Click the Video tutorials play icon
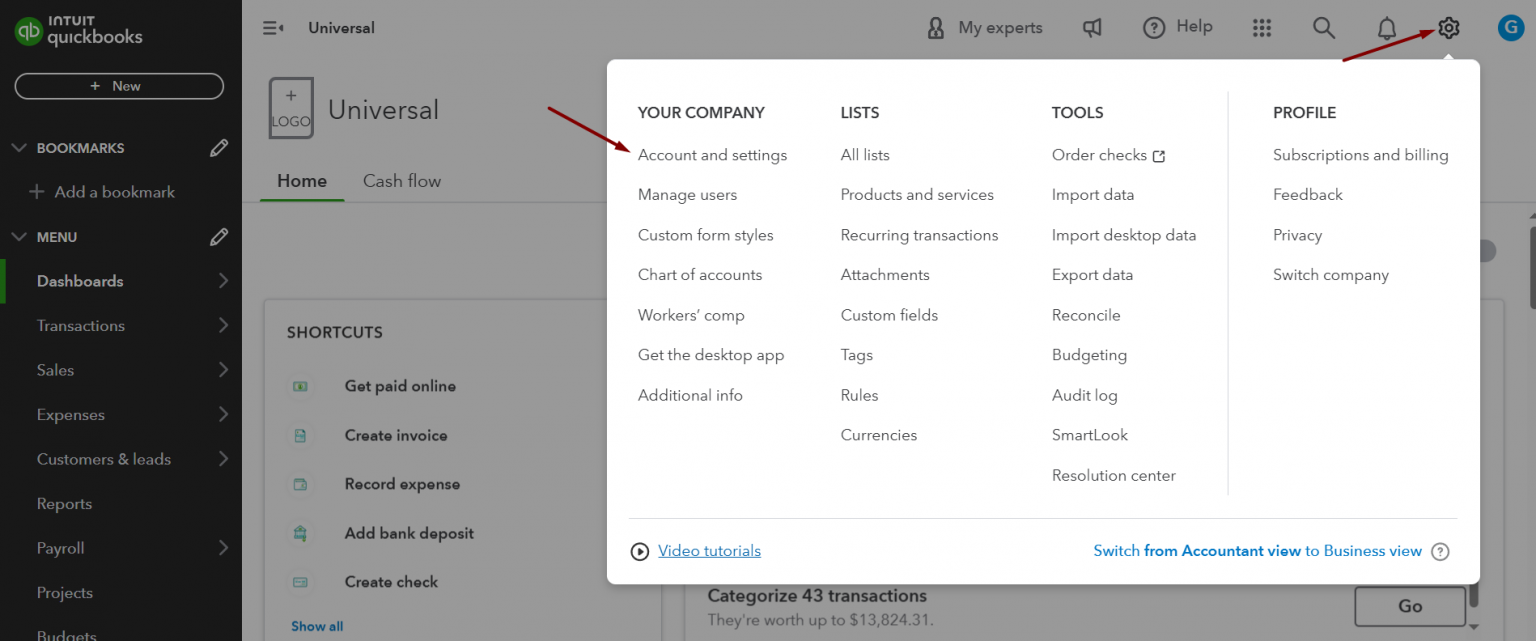 point(640,551)
